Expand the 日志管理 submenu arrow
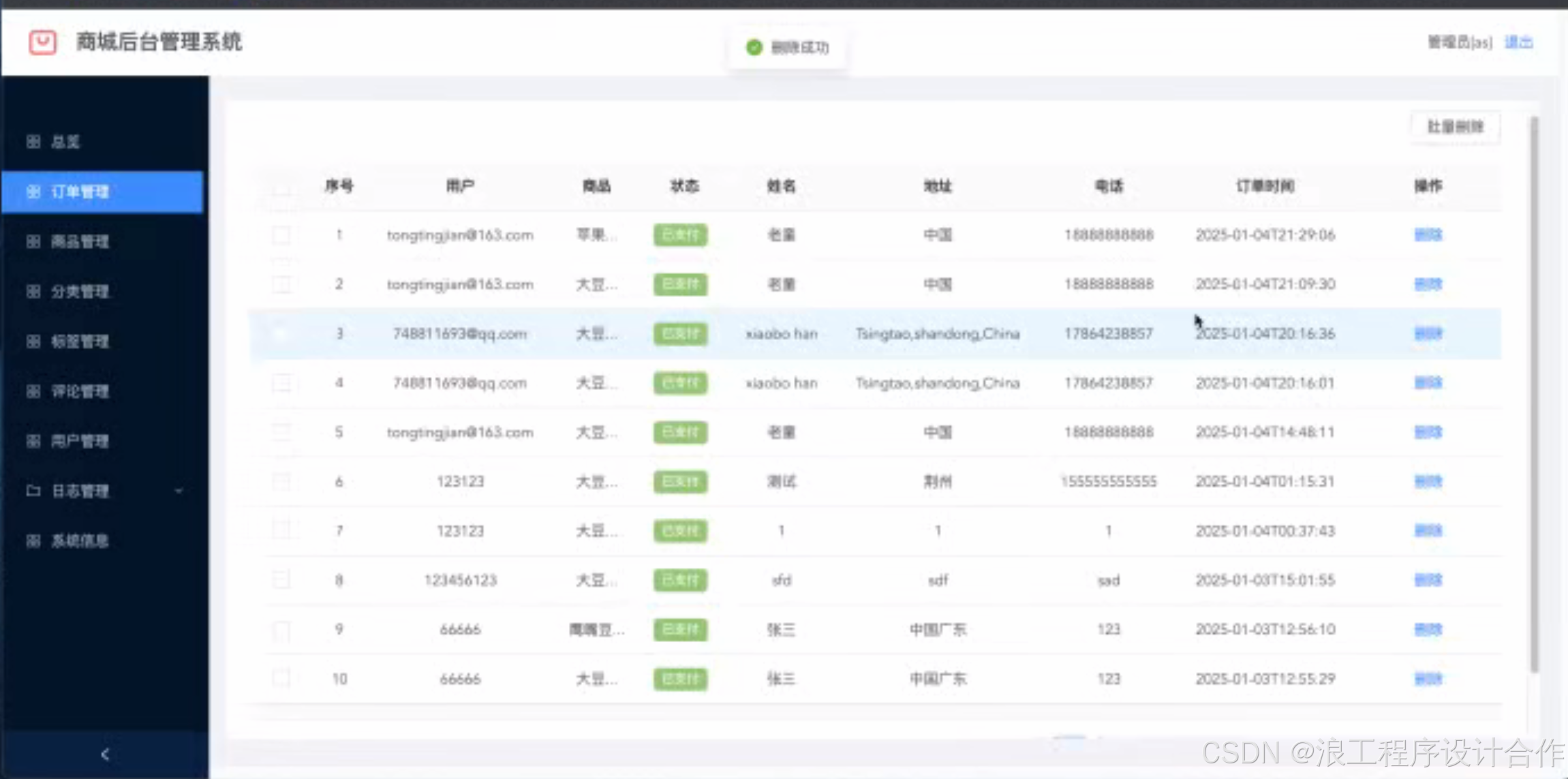Viewport: 1568px width, 779px height. (179, 491)
